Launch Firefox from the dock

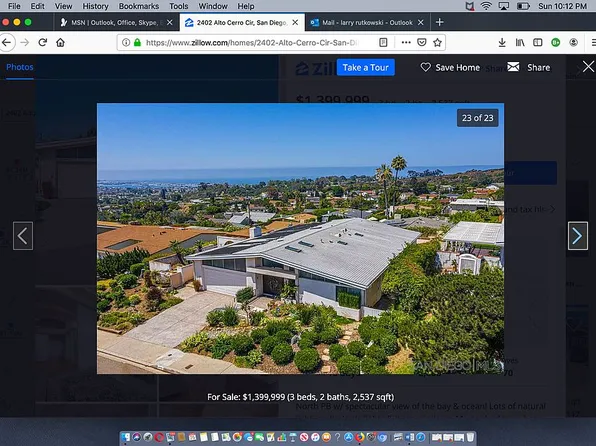360,437
